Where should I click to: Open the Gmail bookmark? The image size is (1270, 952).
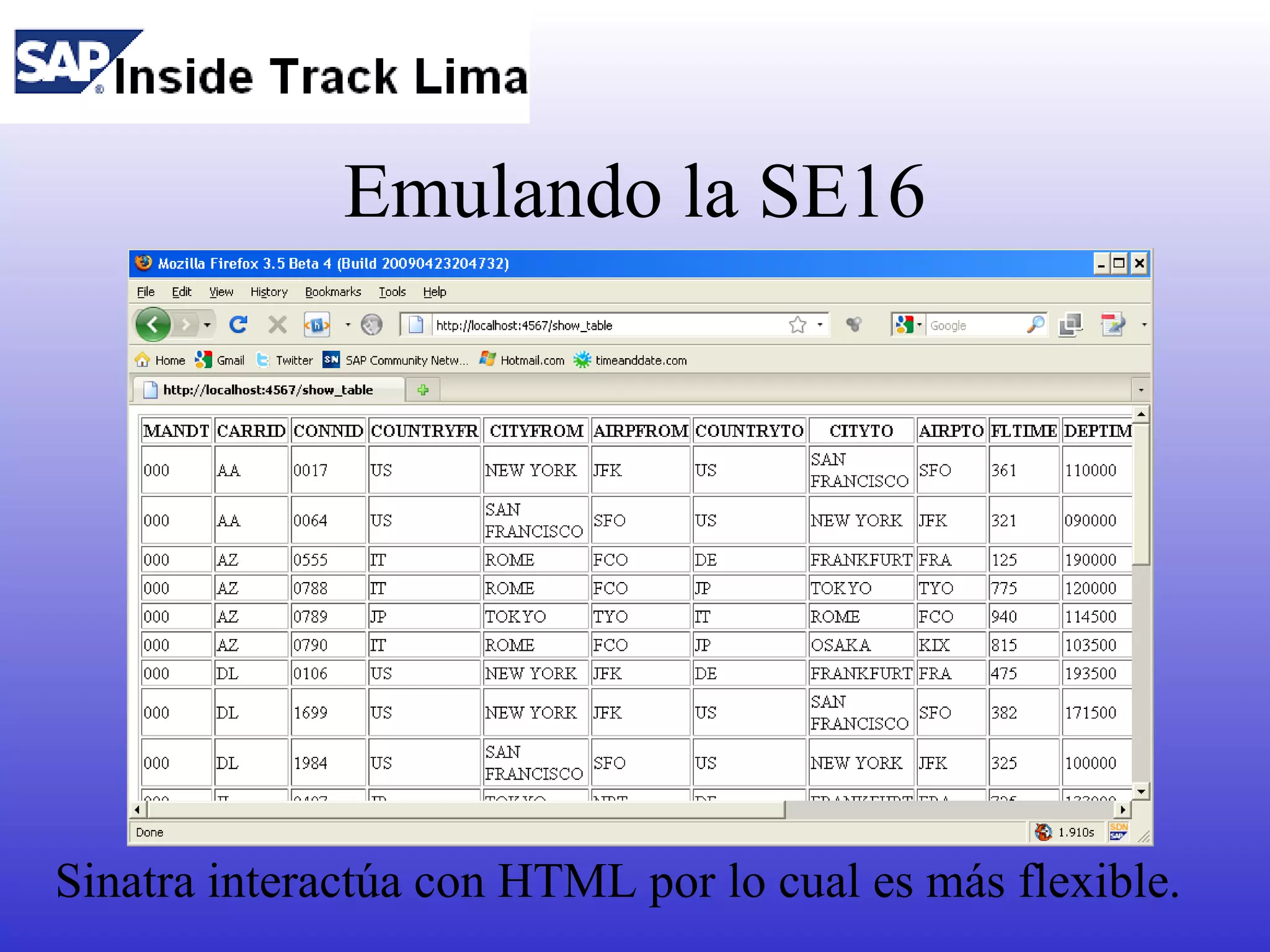(220, 360)
